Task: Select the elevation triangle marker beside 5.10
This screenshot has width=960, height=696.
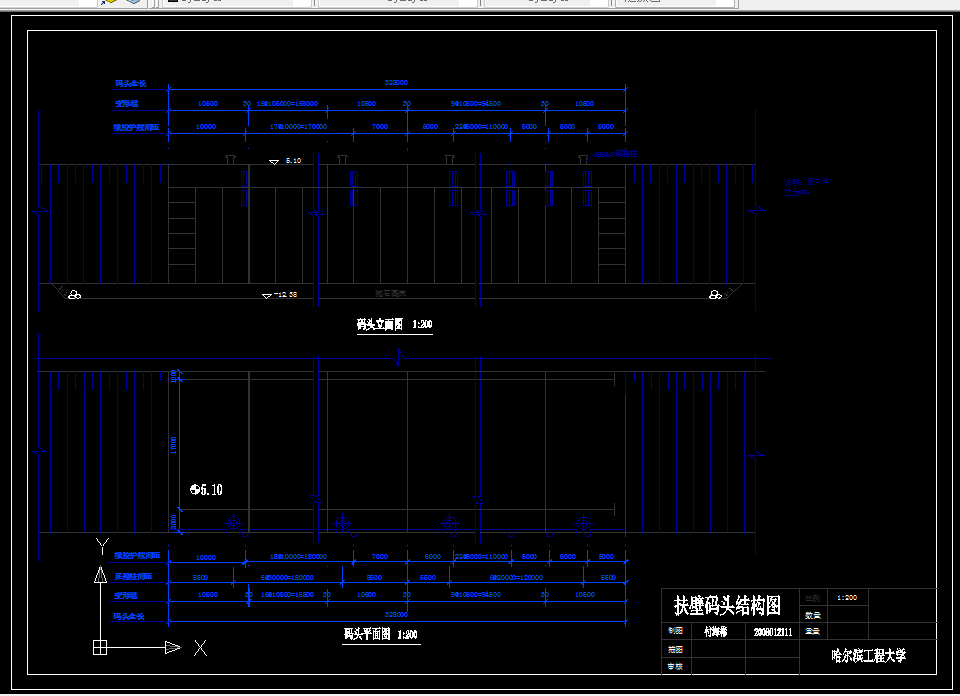Action: pos(274,162)
